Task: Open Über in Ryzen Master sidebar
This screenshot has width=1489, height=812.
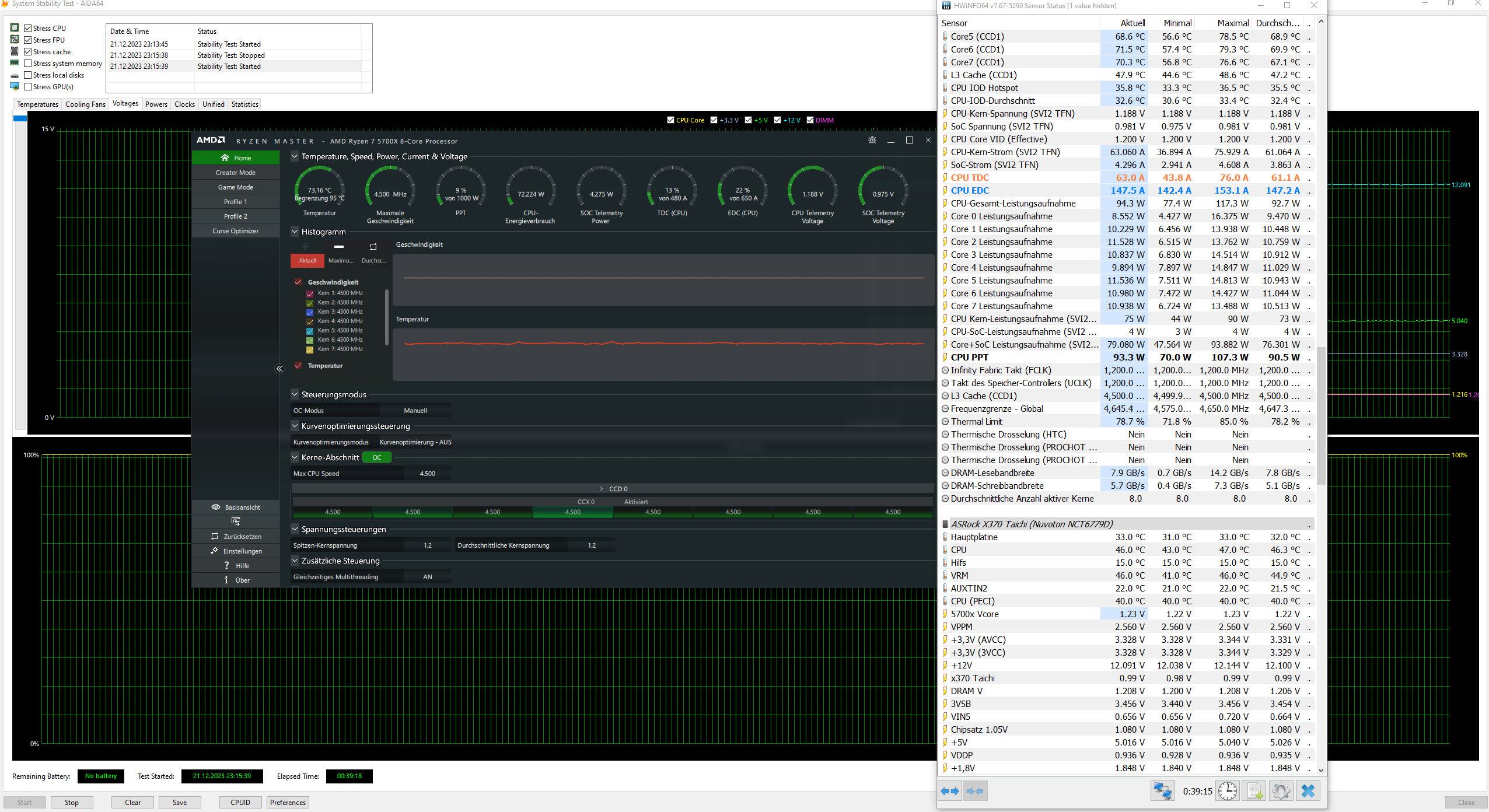Action: click(x=236, y=580)
